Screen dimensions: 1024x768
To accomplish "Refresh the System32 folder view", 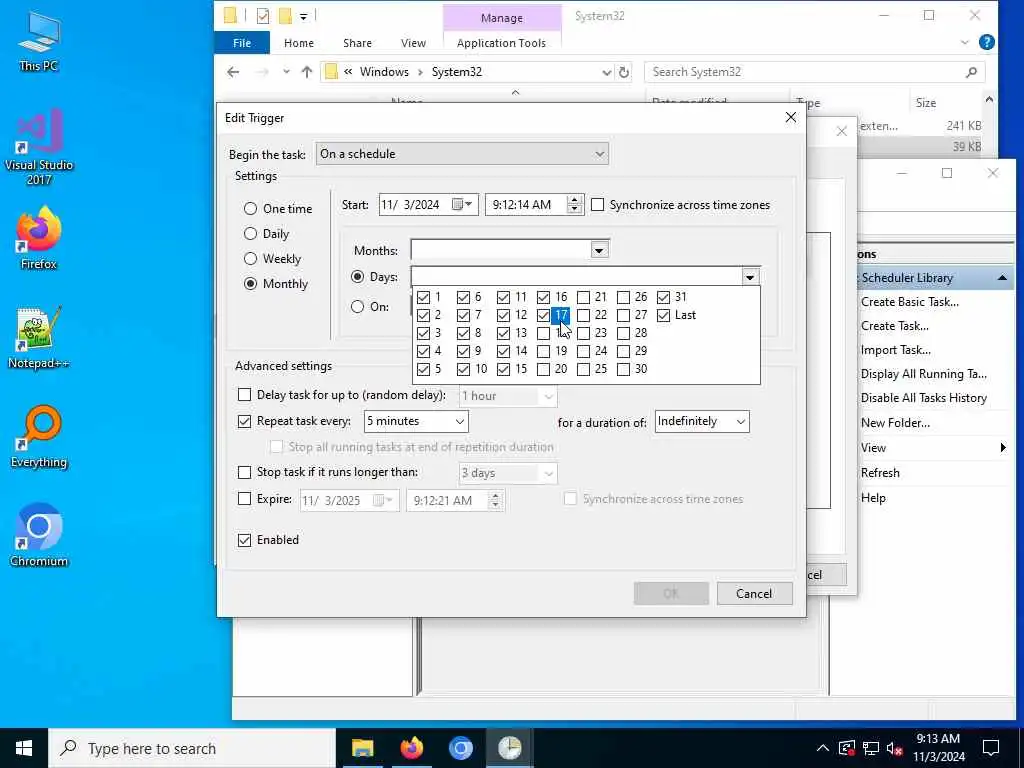I will 624,72.
